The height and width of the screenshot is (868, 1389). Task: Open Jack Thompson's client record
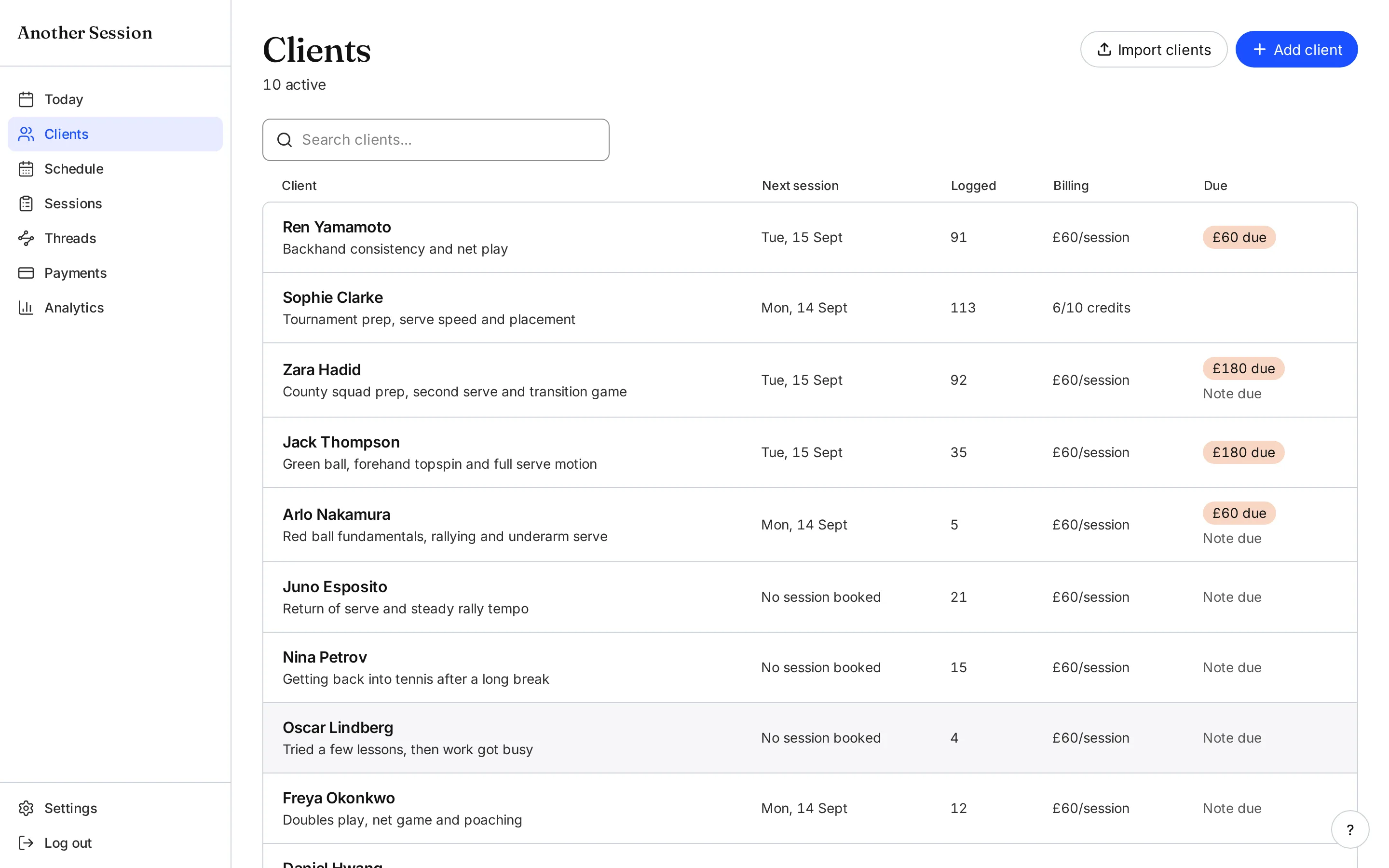coord(810,452)
